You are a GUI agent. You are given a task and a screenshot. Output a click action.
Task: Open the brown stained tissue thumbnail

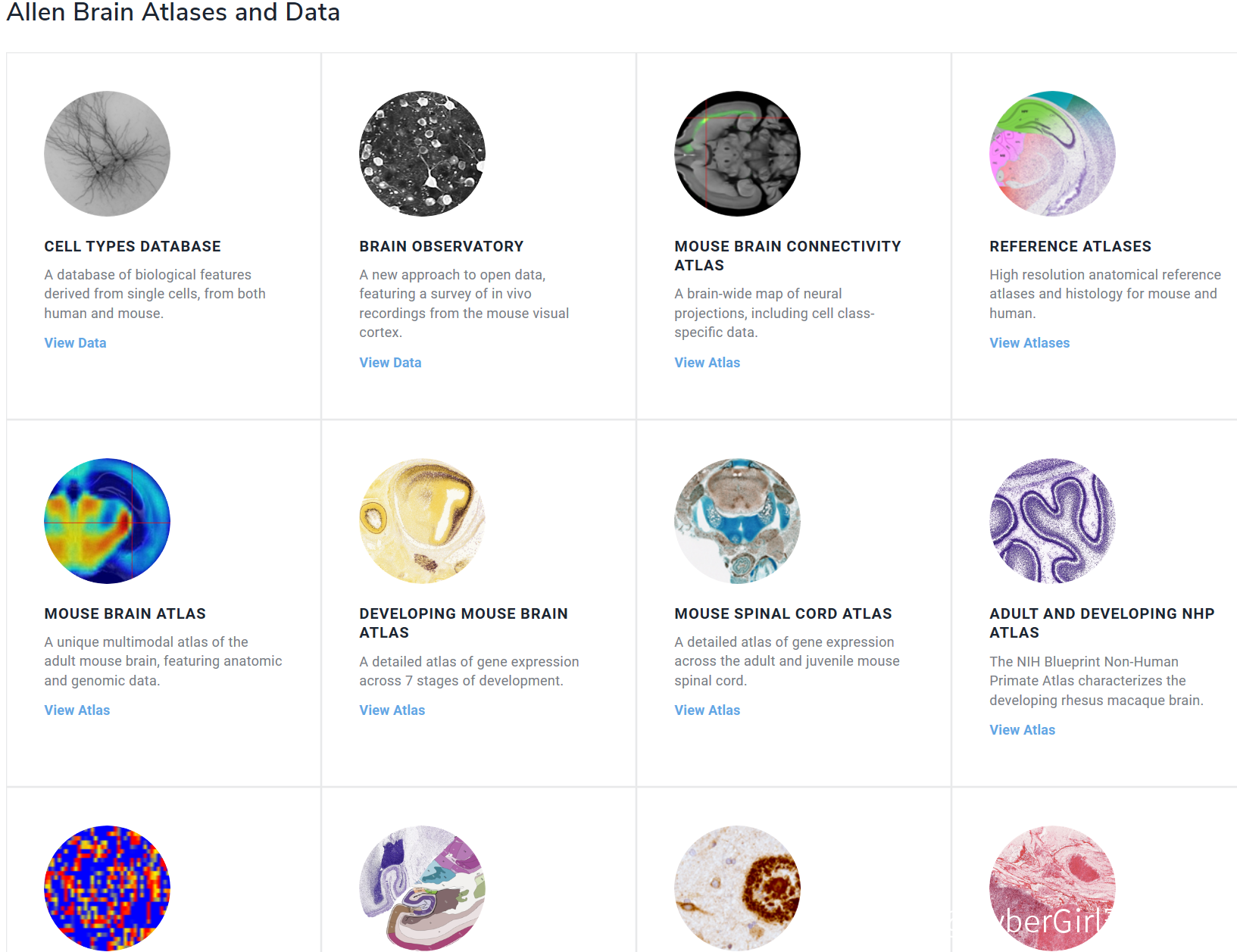point(737,888)
